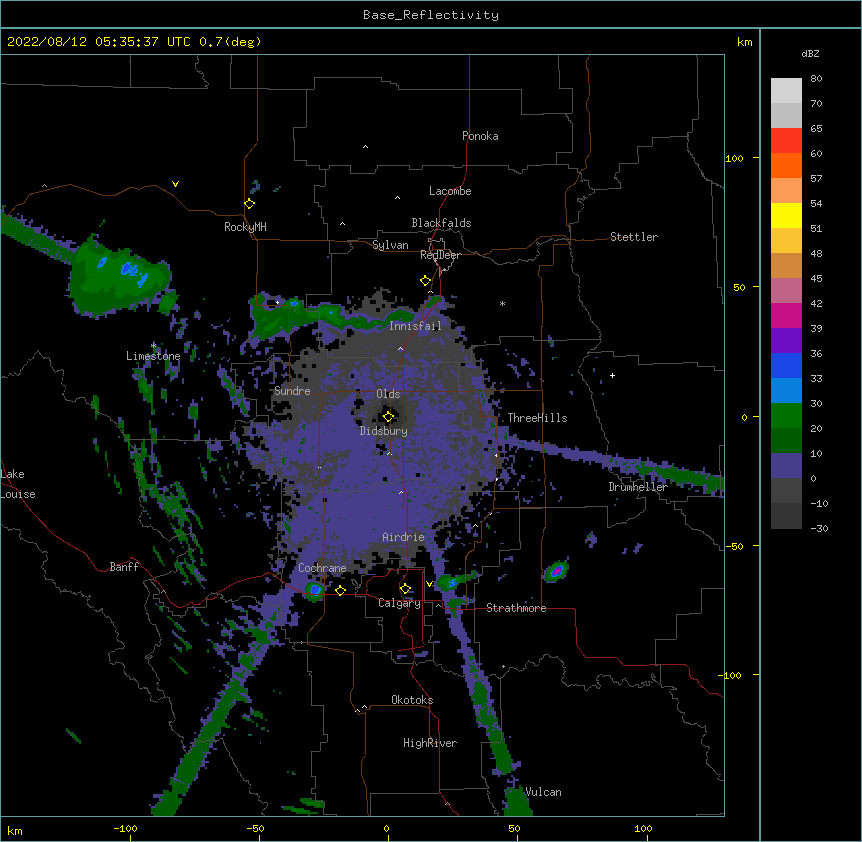
Task: Click the yellow diamond marker near RockyMH
Action: pyautogui.click(x=249, y=204)
